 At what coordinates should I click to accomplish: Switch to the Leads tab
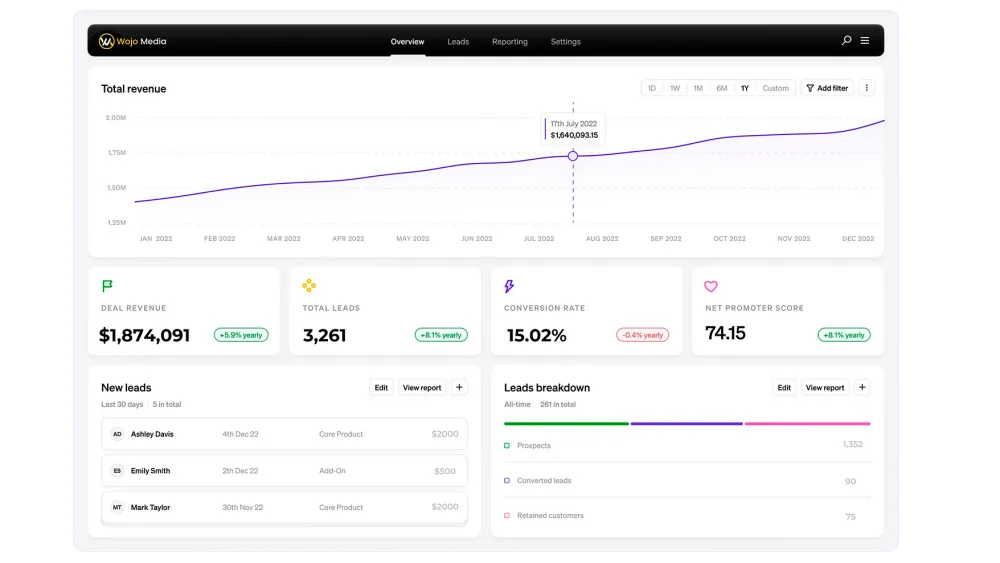458,42
